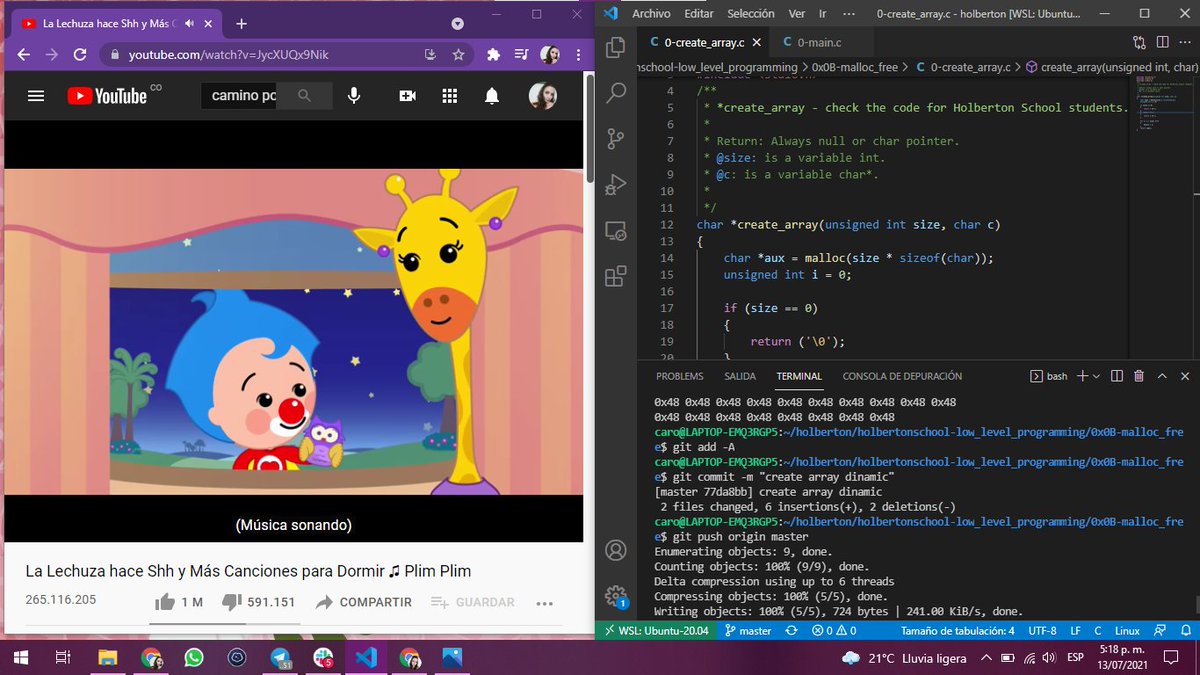Open the YouTube apps grid

tap(450, 96)
